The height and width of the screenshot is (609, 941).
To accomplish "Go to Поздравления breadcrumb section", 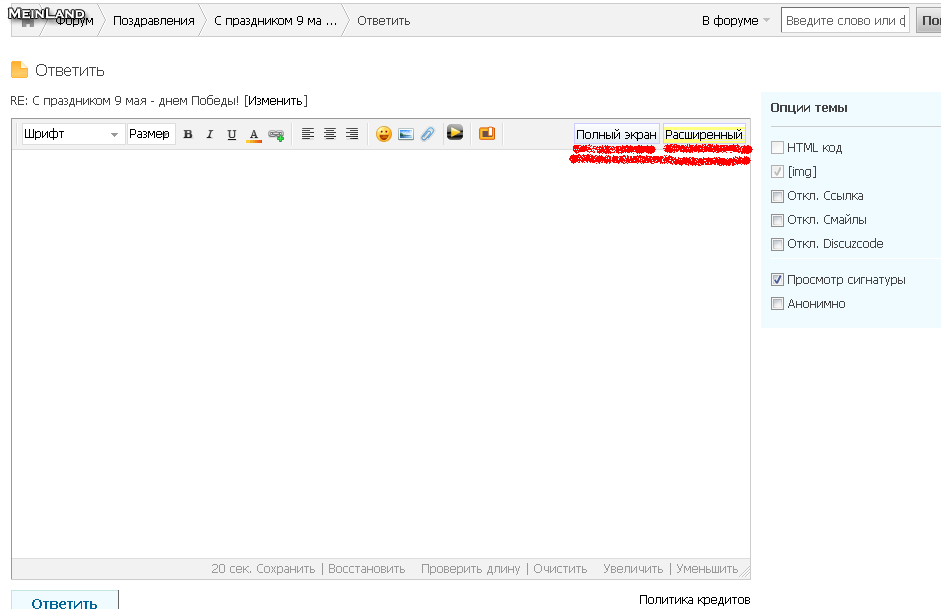I will 153,21.
